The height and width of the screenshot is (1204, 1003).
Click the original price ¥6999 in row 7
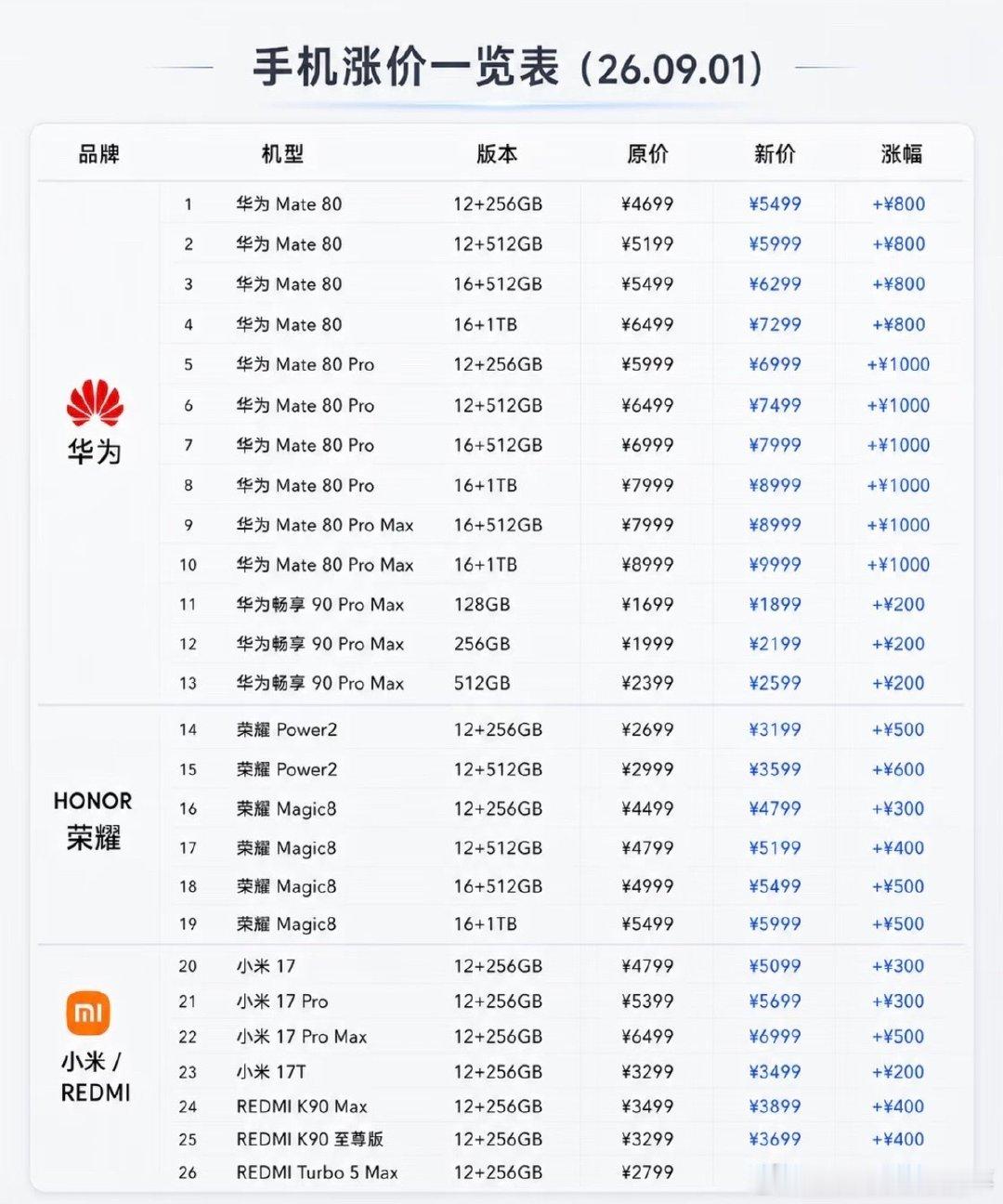click(647, 446)
